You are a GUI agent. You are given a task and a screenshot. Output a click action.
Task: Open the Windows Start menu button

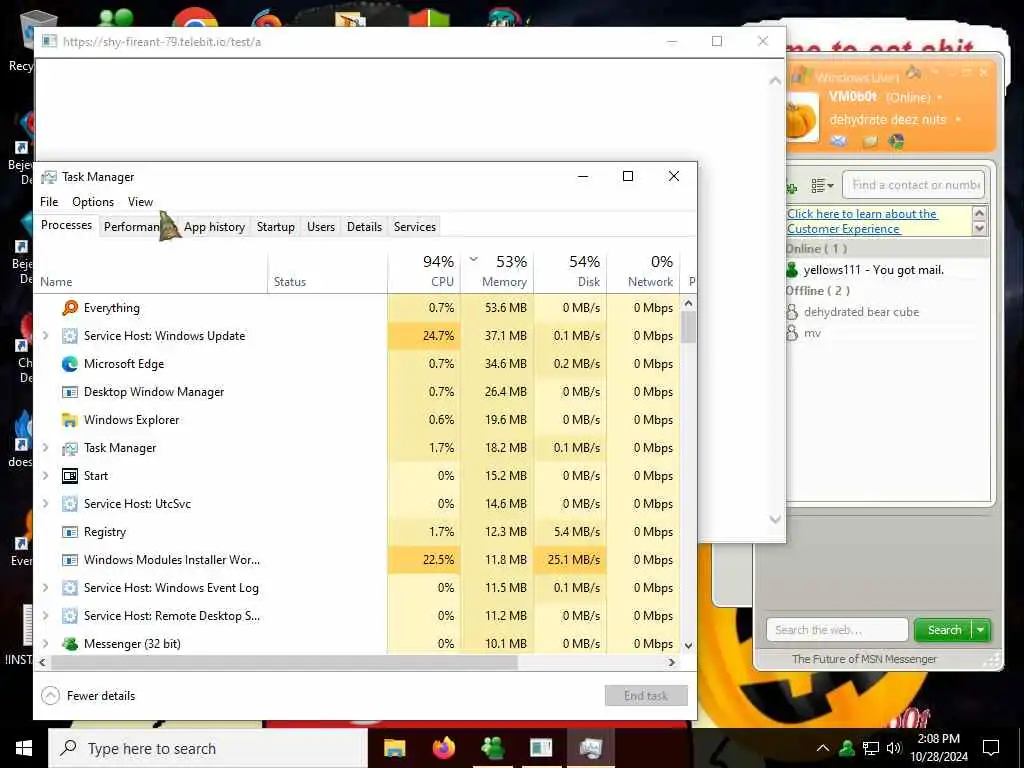pyautogui.click(x=24, y=748)
